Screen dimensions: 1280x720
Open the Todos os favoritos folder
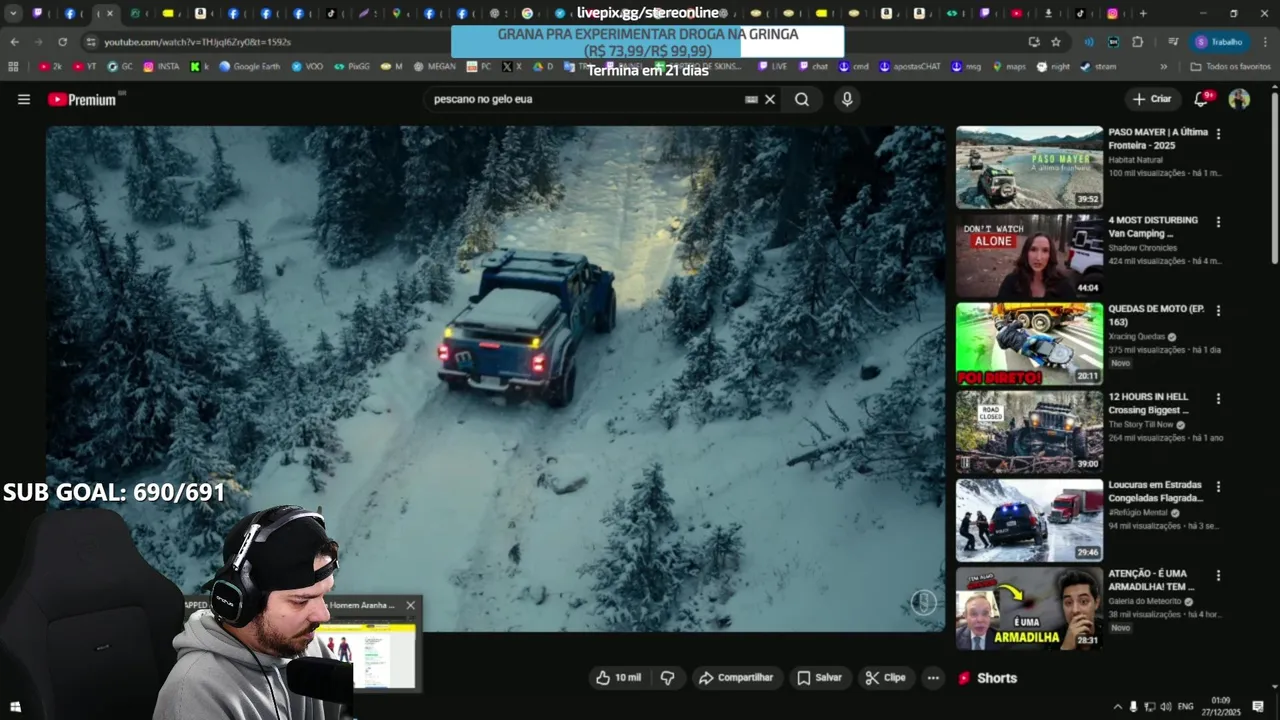[x=1231, y=66]
